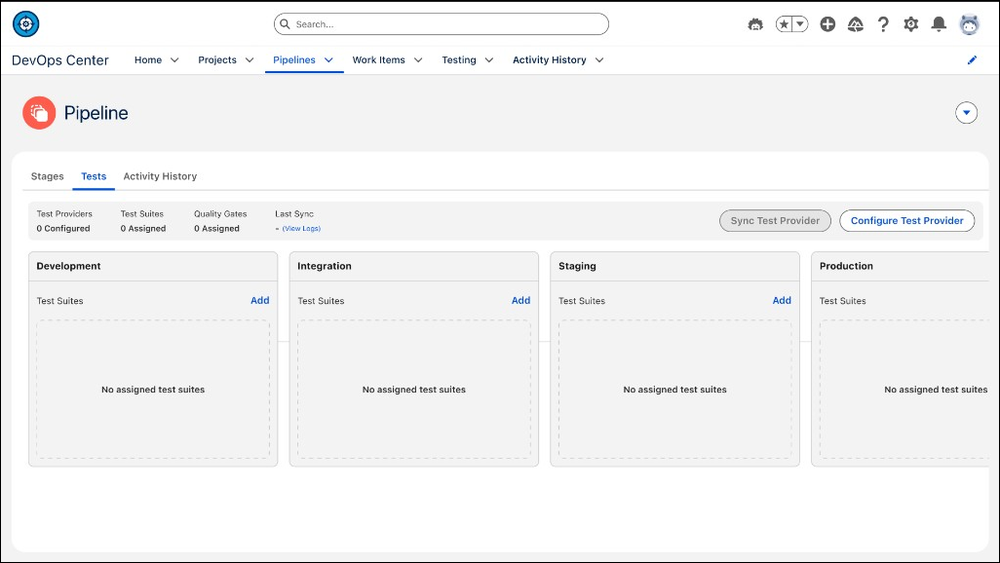Click the Astro guidance center icon
This screenshot has height=563, width=1000.
coord(755,24)
